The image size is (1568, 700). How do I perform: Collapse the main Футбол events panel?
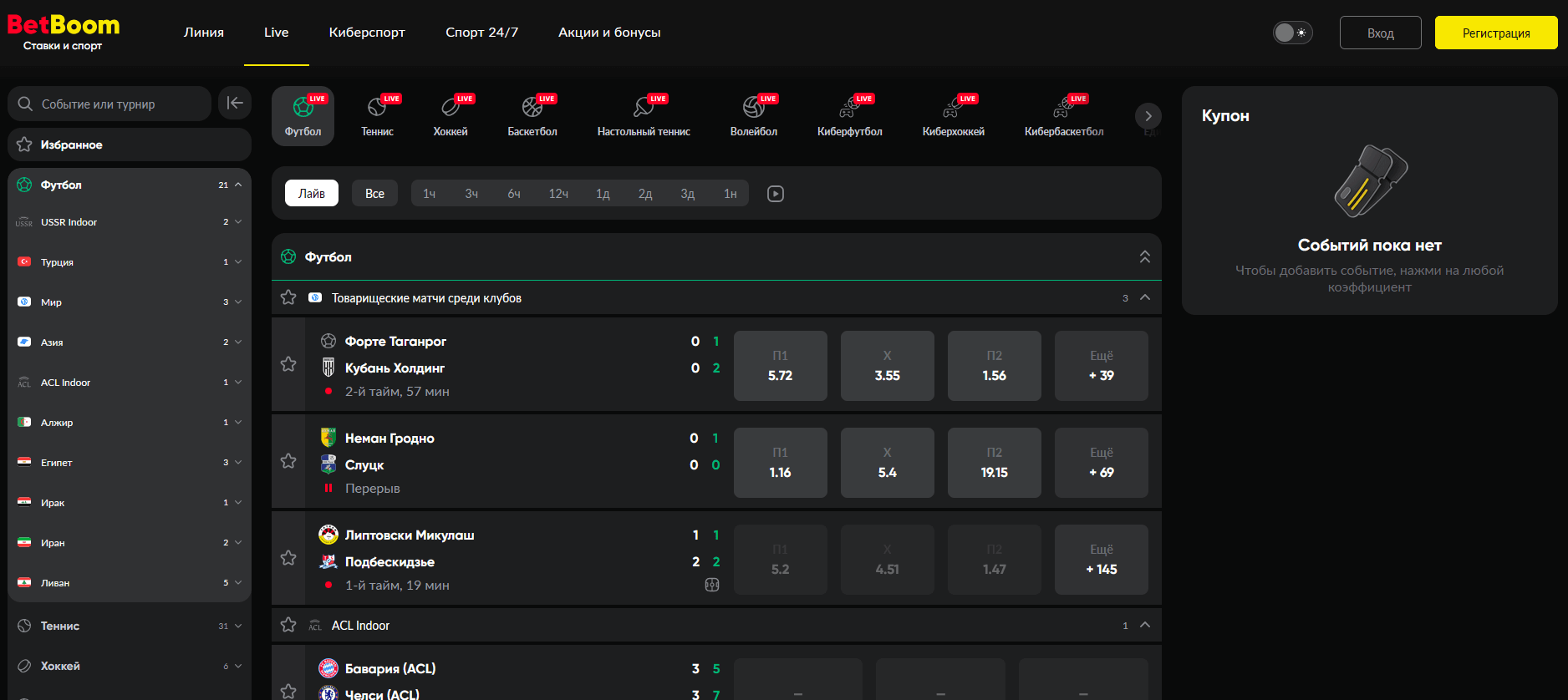[1145, 256]
